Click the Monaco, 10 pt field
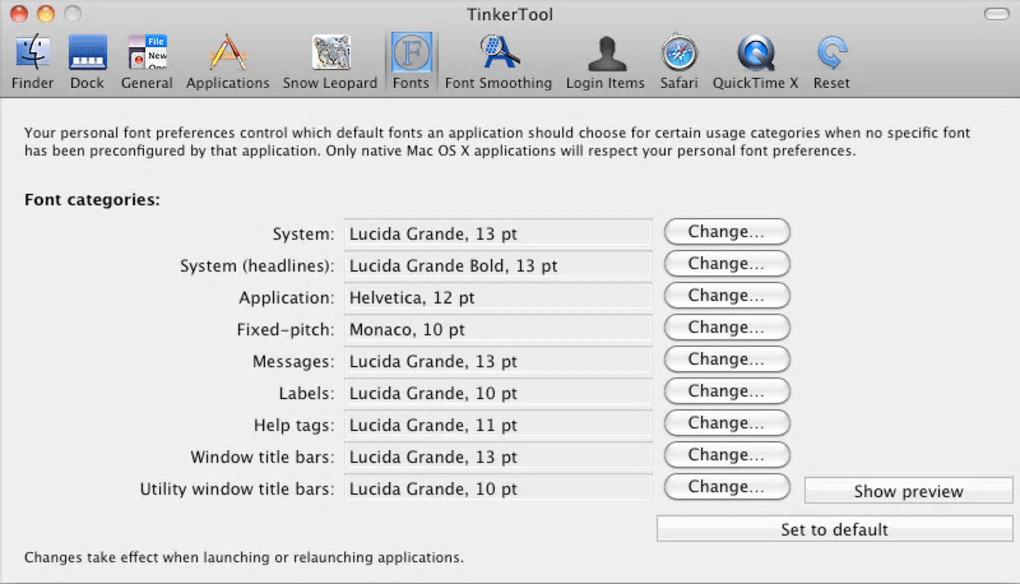Viewport: 1020px width, 584px height. (x=498, y=329)
